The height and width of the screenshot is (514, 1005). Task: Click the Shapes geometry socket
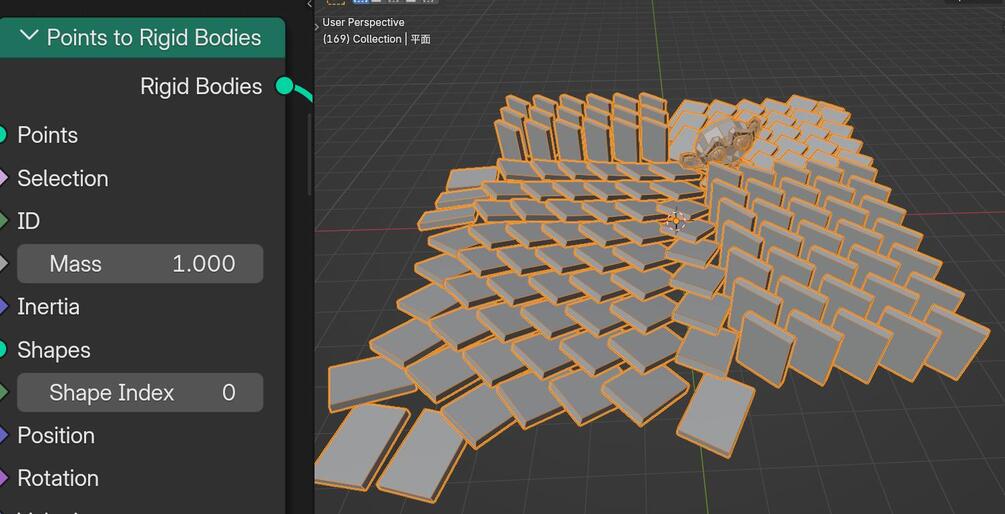click(x=1, y=349)
